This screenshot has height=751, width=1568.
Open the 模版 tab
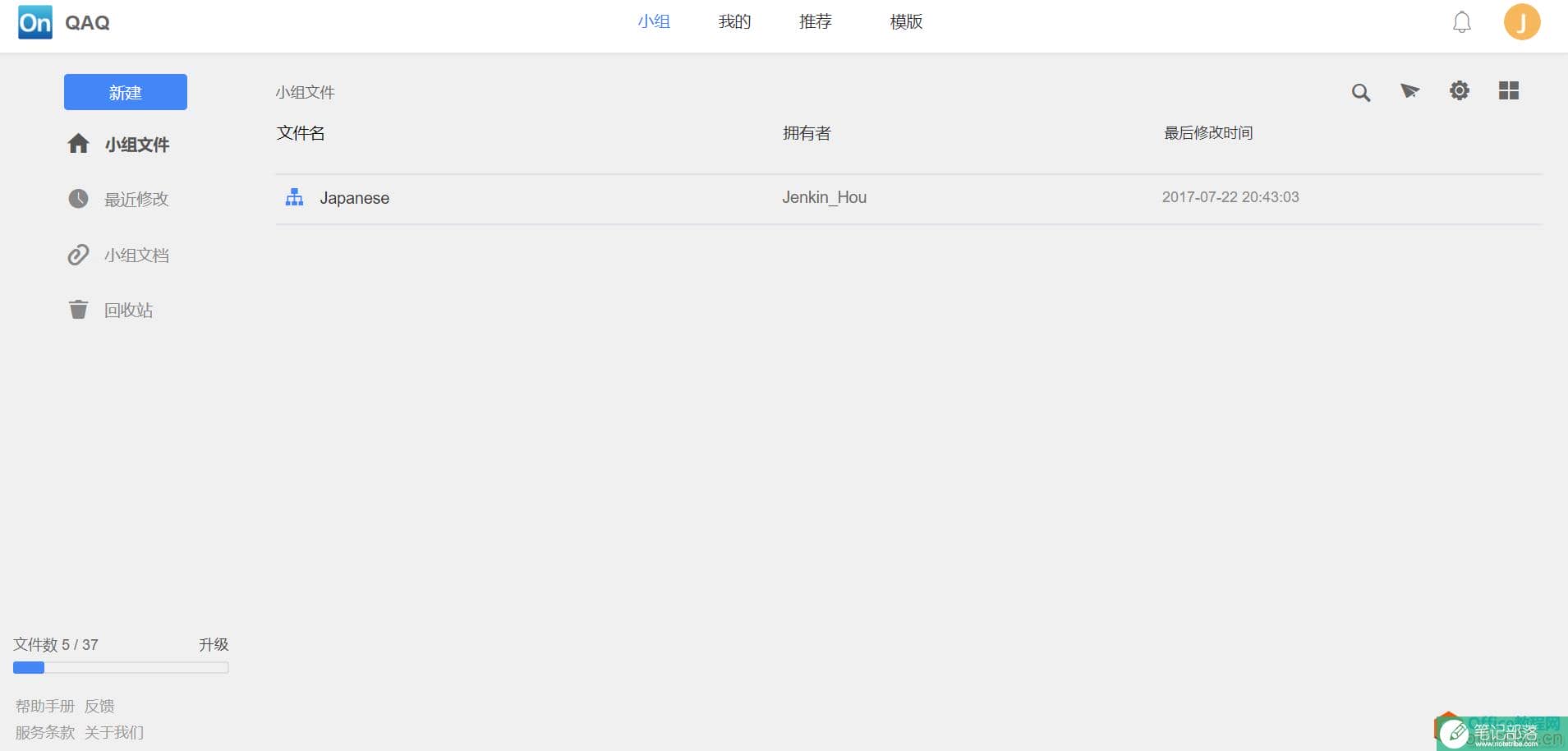click(x=906, y=21)
